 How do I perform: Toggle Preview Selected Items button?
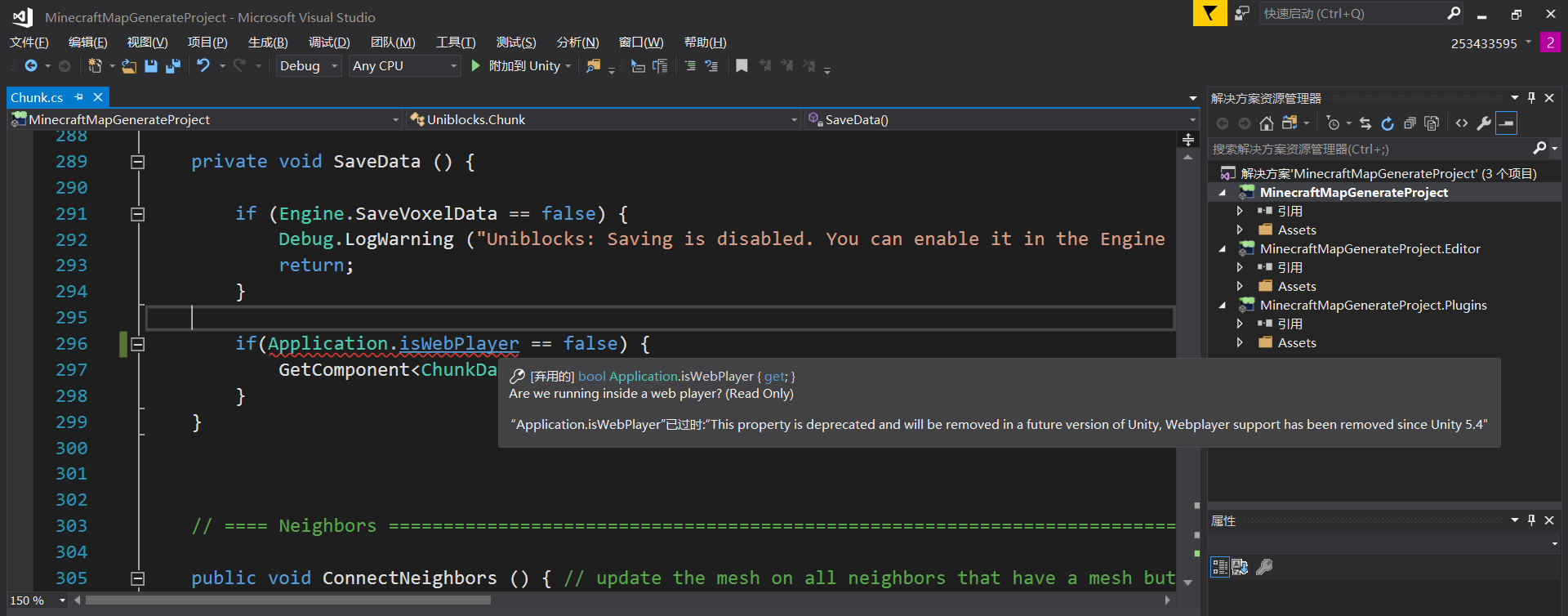(x=1507, y=123)
